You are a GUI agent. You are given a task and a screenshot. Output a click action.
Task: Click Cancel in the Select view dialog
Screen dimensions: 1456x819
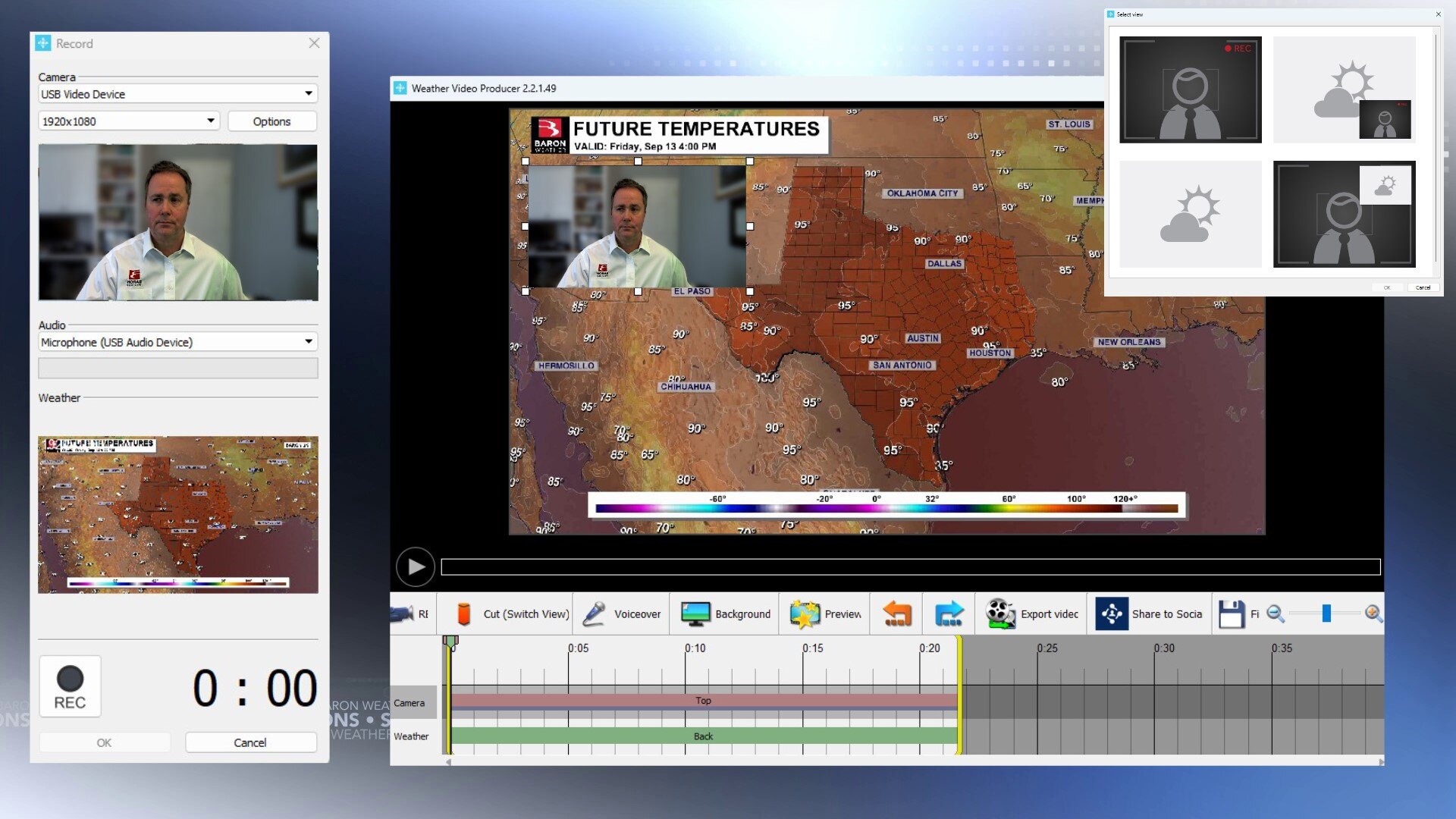click(x=1423, y=287)
